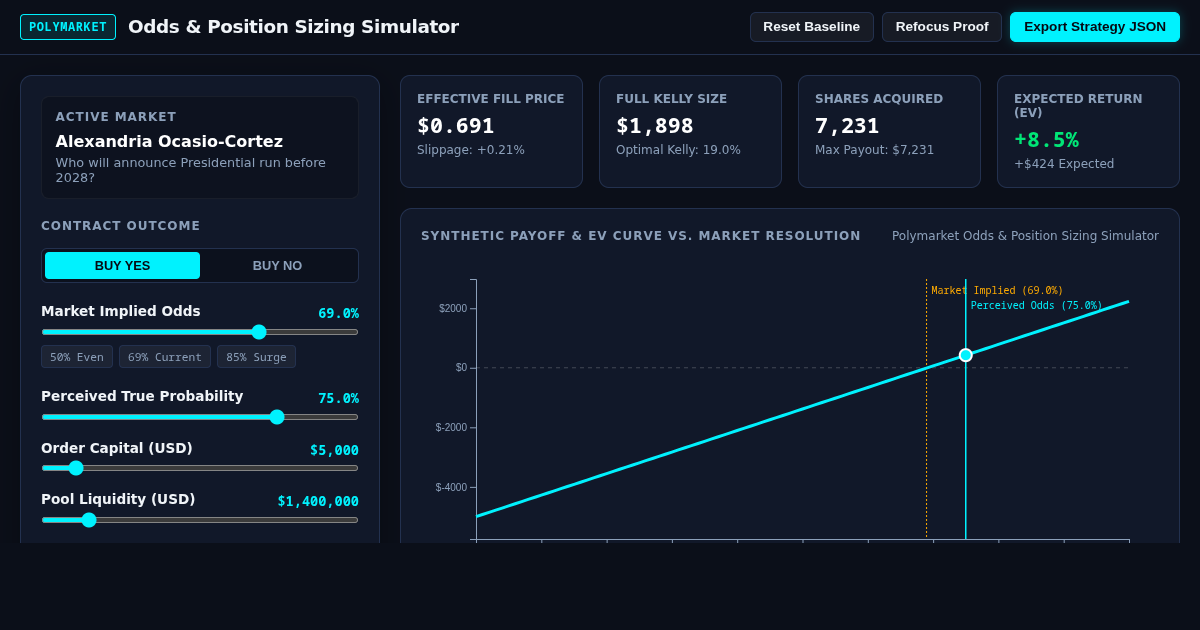The width and height of the screenshot is (1200, 630).
Task: Adjust the Market Implied Odds slider
Action: (x=200, y=332)
